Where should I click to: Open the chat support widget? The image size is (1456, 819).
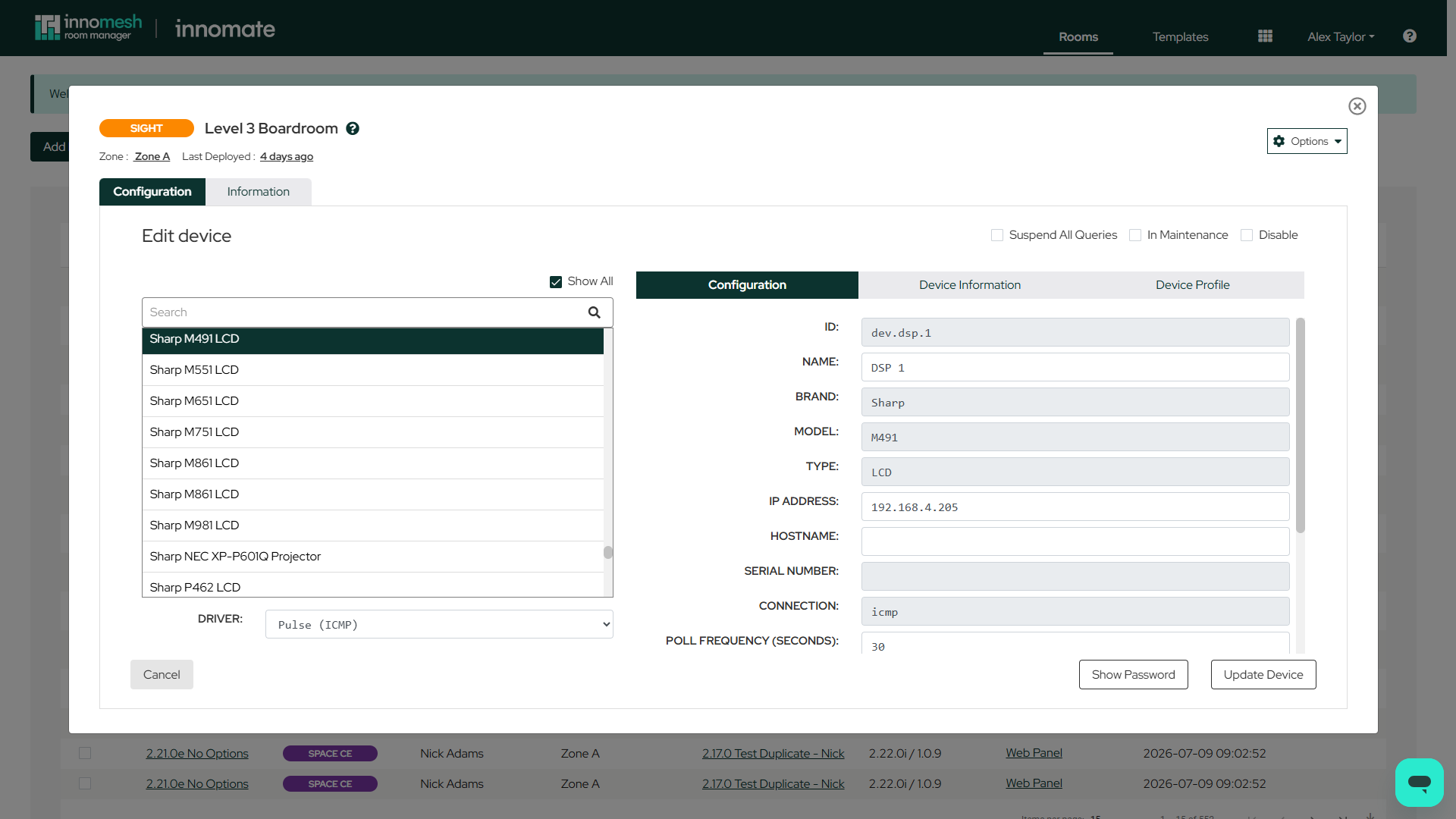(1419, 782)
